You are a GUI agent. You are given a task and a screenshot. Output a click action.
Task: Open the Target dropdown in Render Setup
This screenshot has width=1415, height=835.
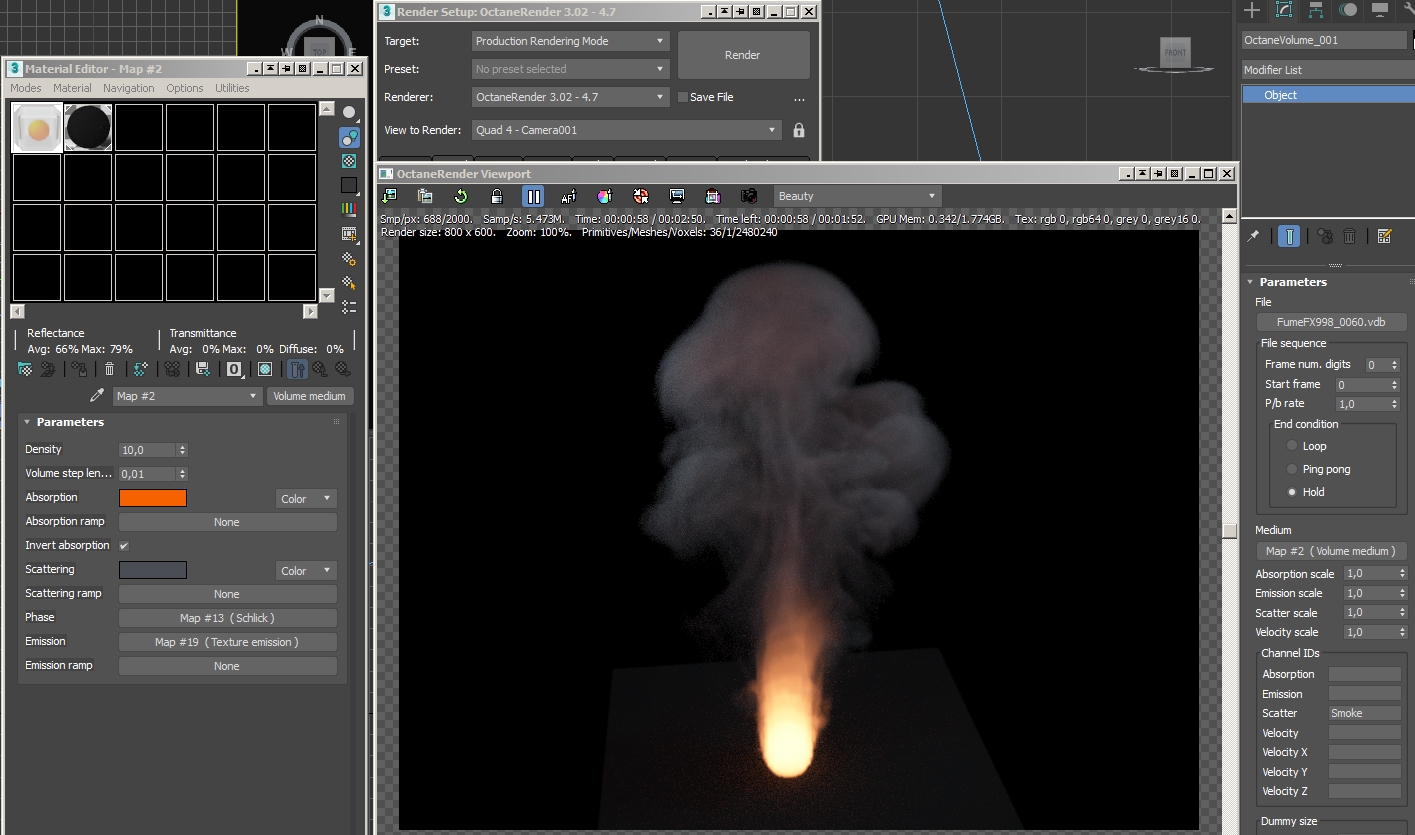coord(570,41)
